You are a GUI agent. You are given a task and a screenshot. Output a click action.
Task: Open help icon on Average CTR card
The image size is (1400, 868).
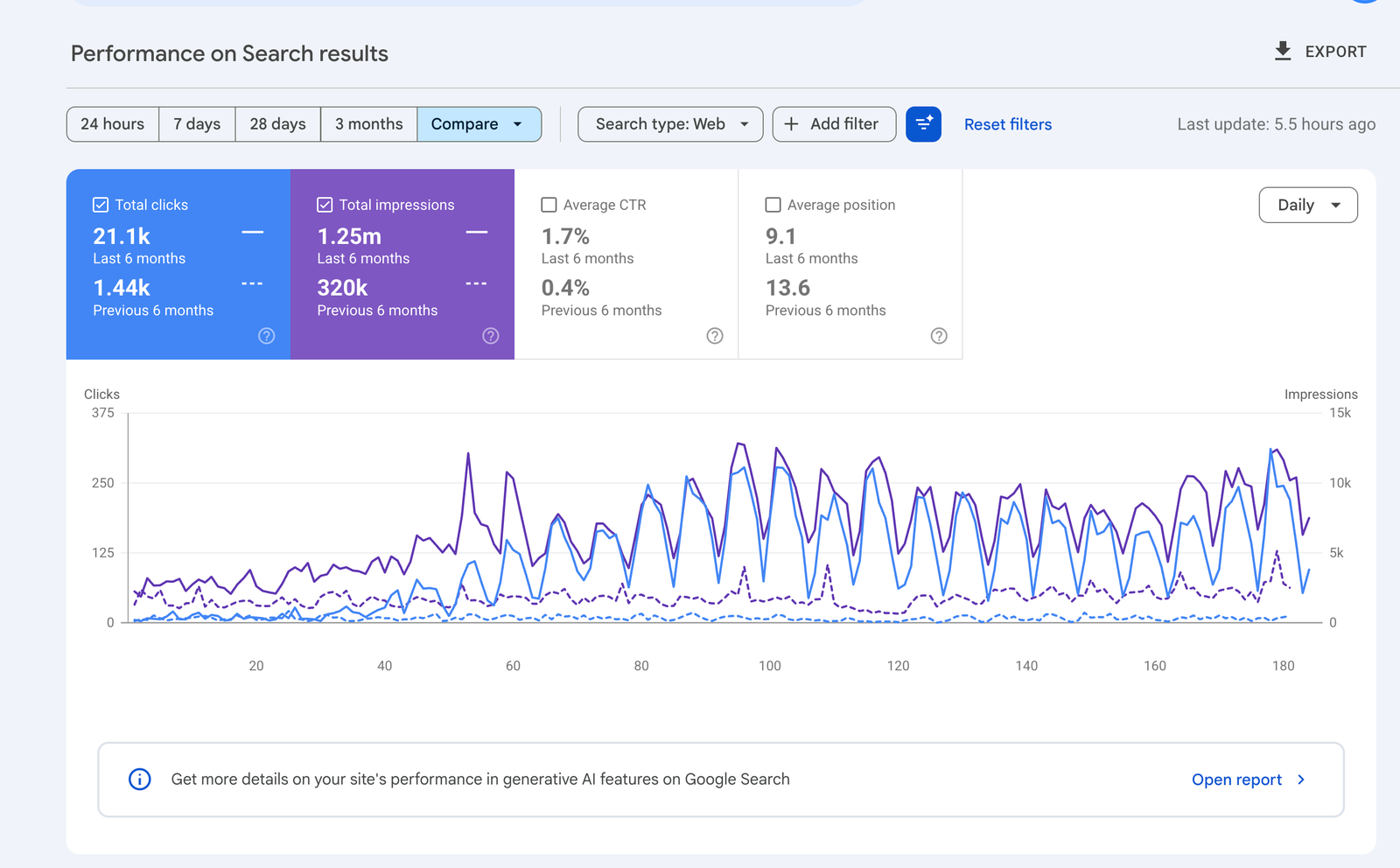[715, 336]
